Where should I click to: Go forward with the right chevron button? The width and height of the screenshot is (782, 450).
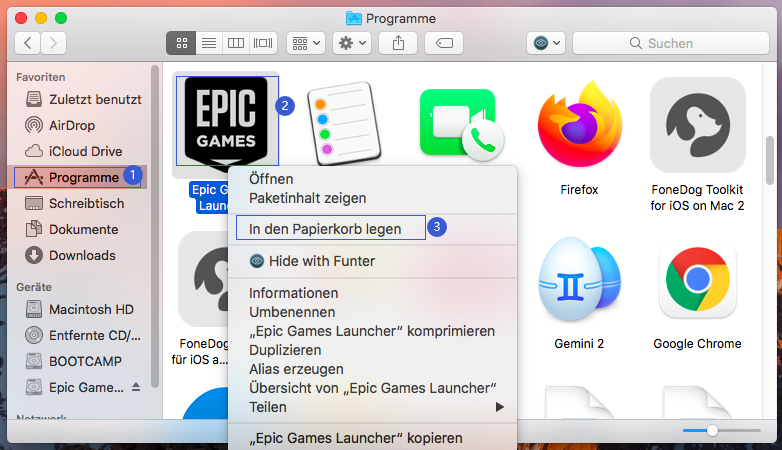click(53, 43)
